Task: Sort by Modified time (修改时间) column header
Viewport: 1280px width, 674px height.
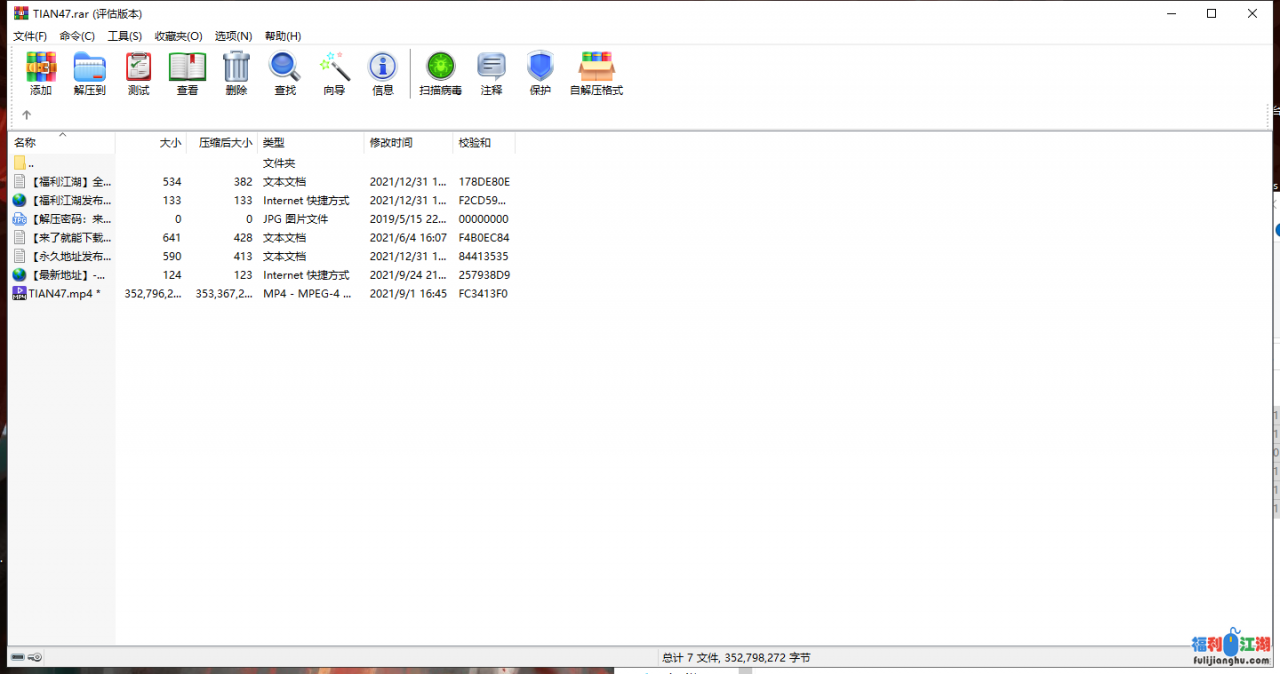Action: coord(391,143)
